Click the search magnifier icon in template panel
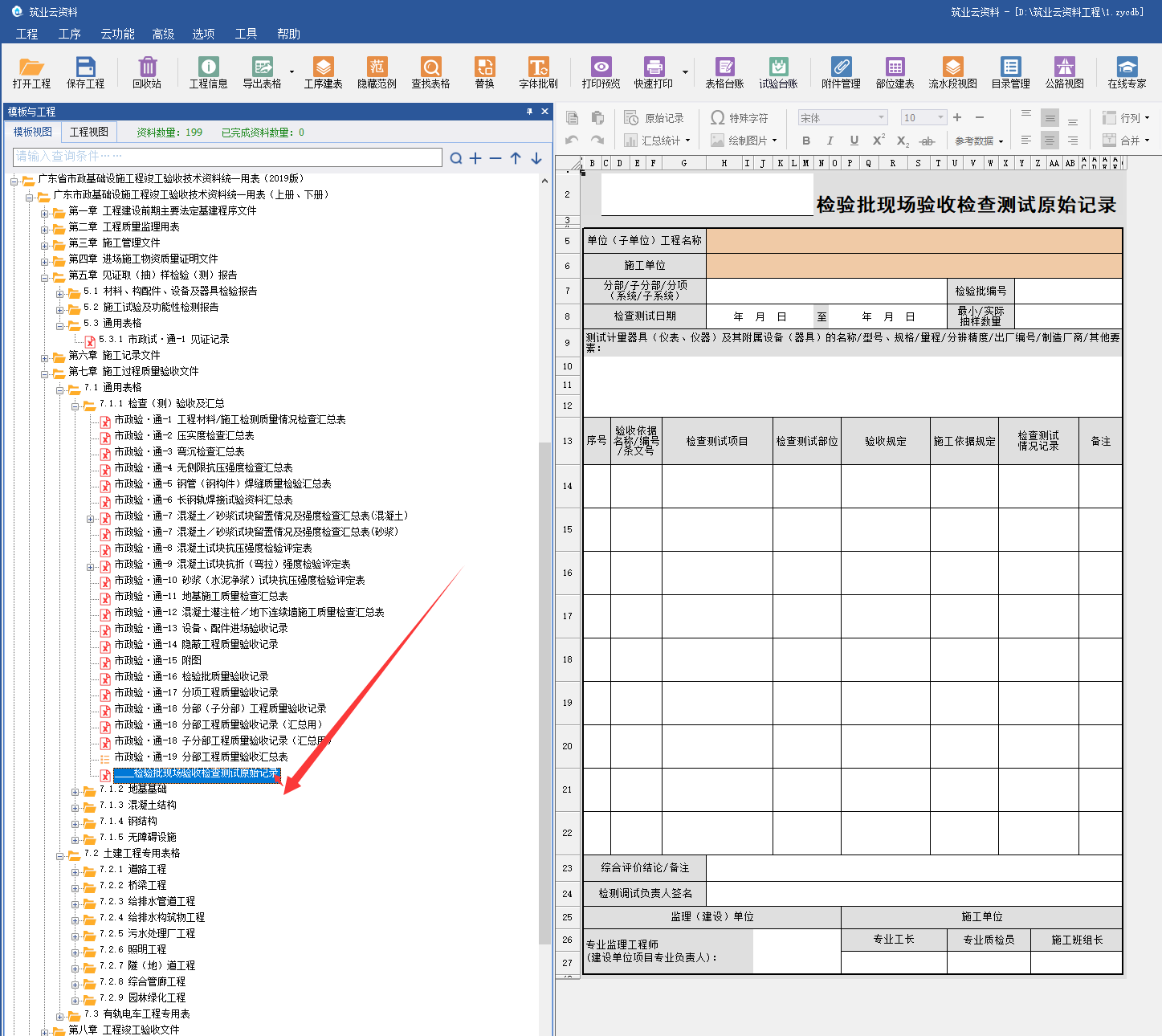Viewport: 1162px width, 1036px height. (456, 158)
